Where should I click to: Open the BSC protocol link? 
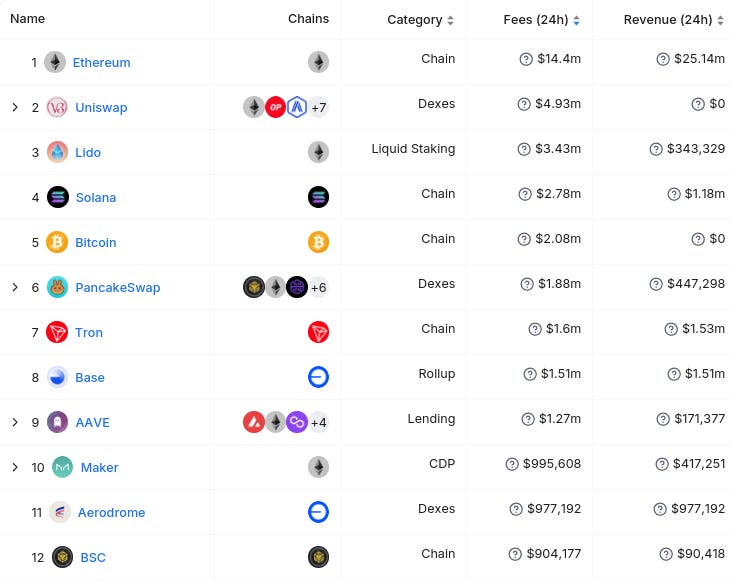93,557
